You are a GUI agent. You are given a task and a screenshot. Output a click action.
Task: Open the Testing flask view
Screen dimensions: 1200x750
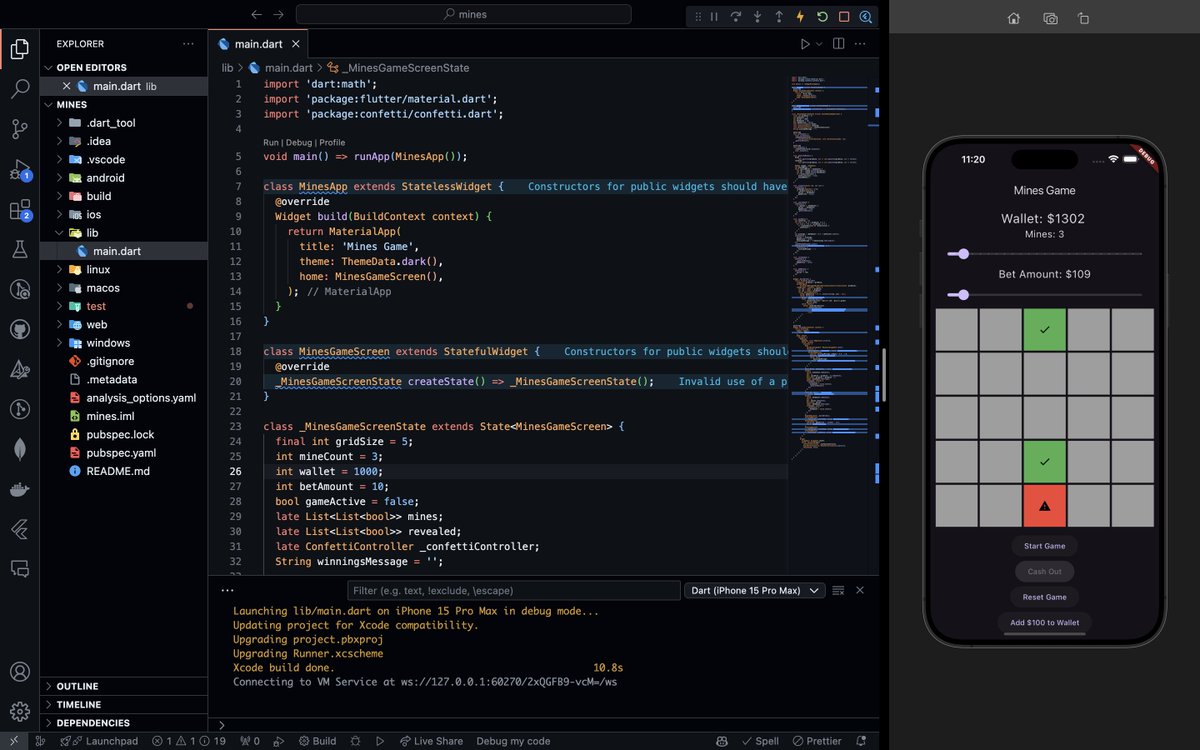19,249
